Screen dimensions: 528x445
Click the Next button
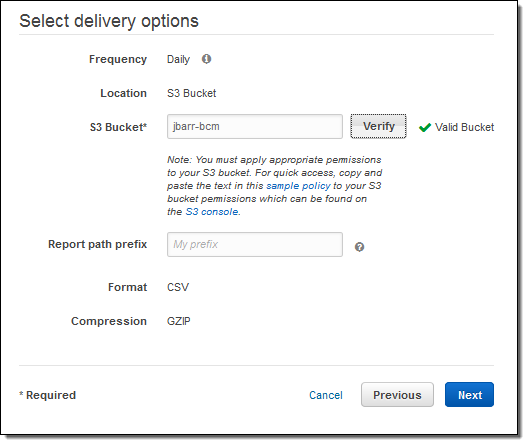point(469,395)
